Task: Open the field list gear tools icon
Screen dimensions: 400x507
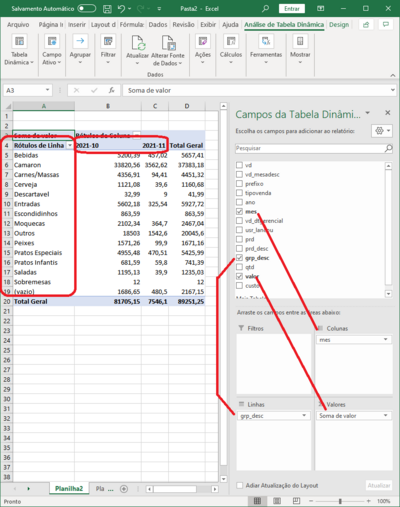Action: coord(382,131)
